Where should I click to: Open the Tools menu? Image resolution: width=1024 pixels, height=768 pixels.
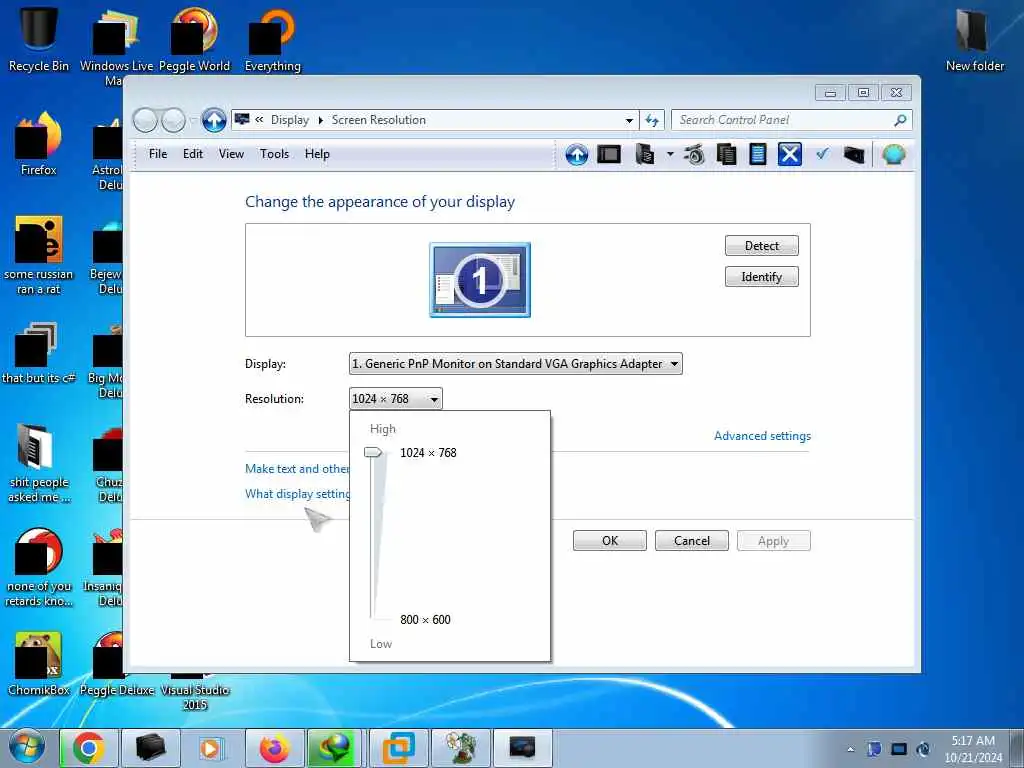[274, 154]
